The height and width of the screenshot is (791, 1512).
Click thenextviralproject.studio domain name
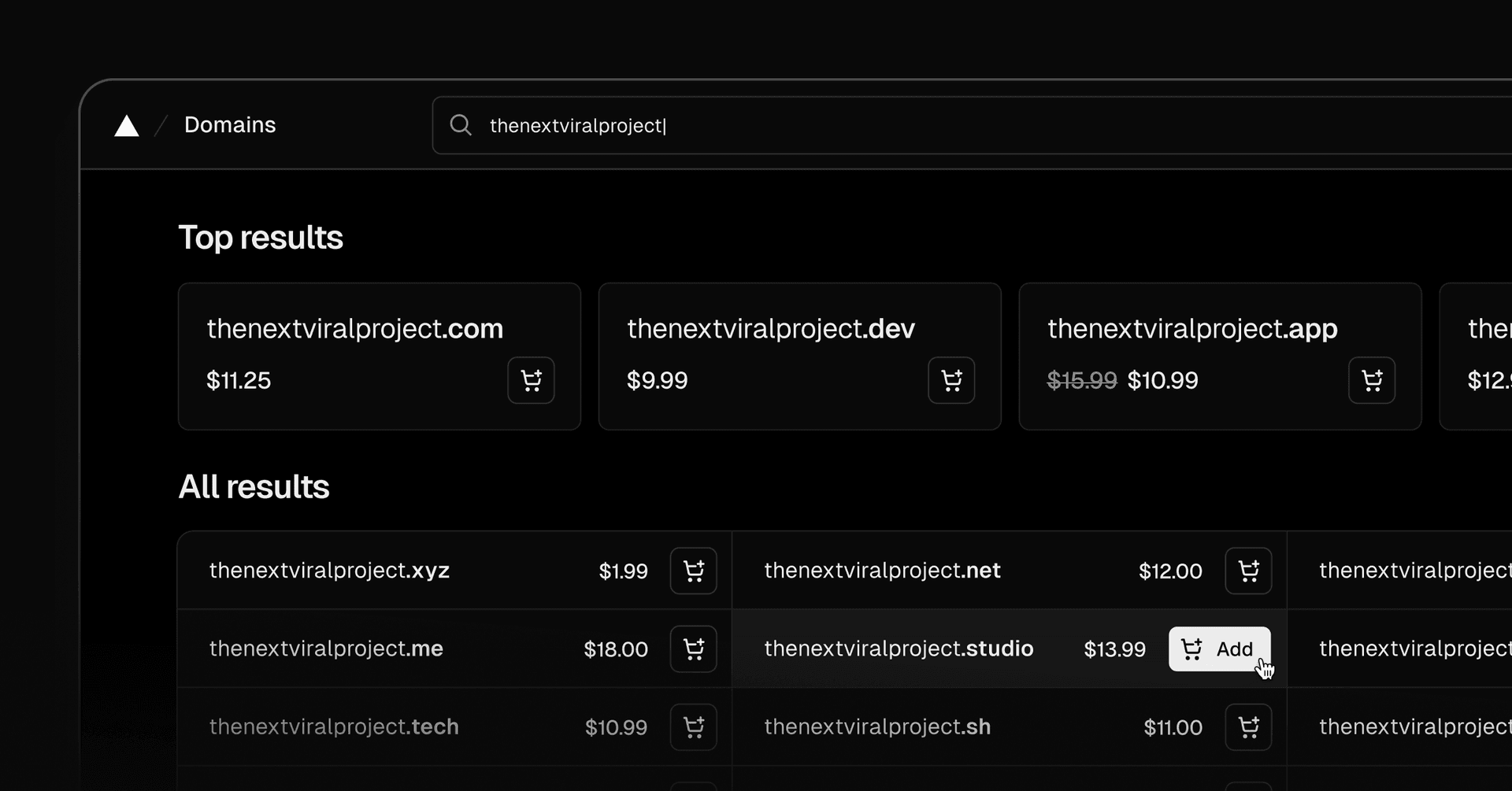[x=899, y=649]
